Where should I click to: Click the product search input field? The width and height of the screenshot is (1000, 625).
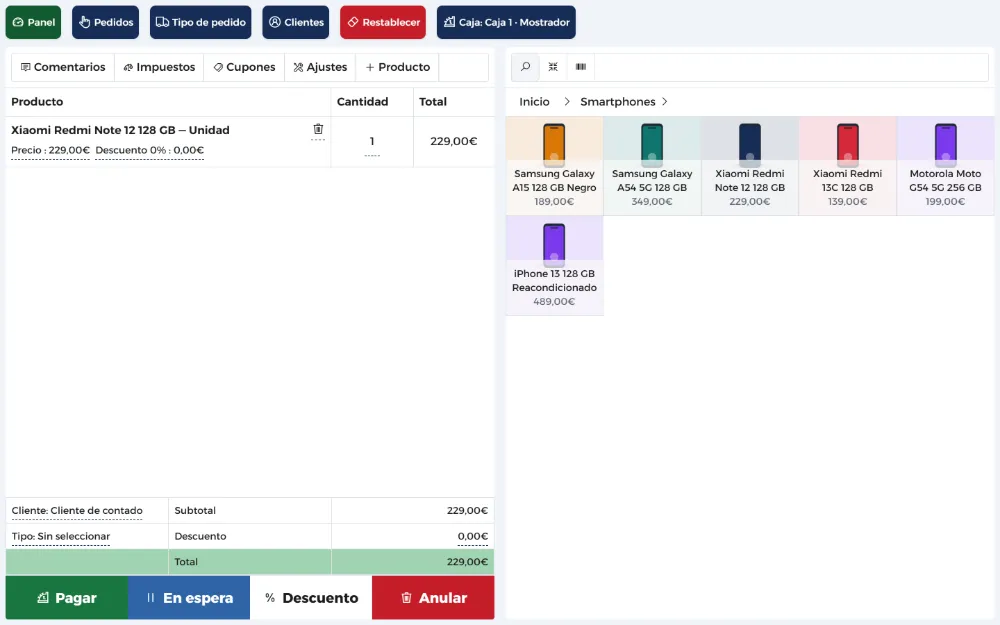point(791,67)
